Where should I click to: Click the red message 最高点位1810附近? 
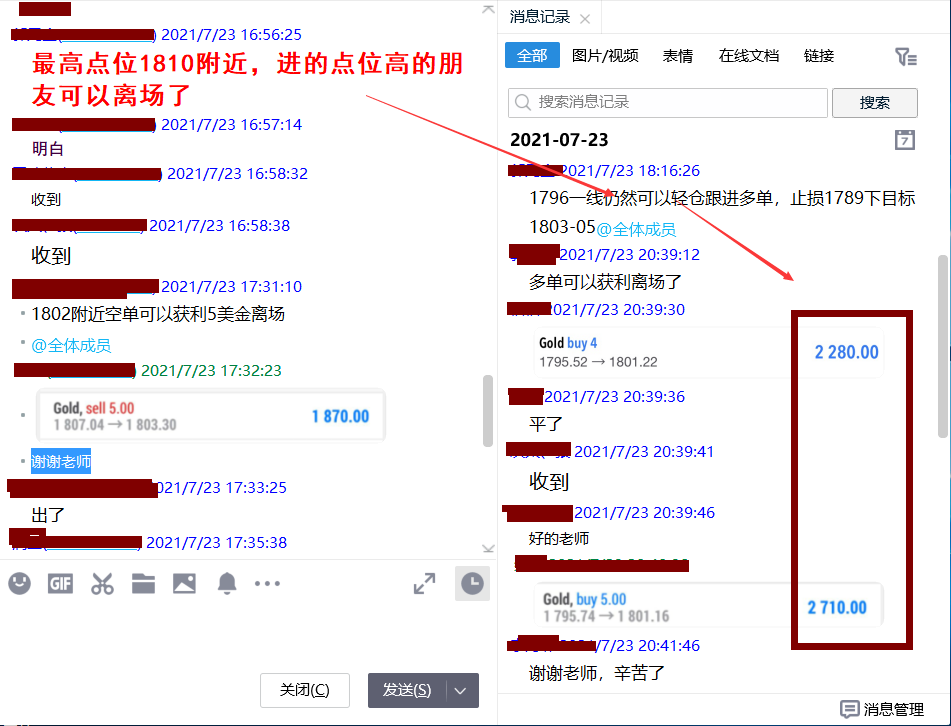coord(247,79)
